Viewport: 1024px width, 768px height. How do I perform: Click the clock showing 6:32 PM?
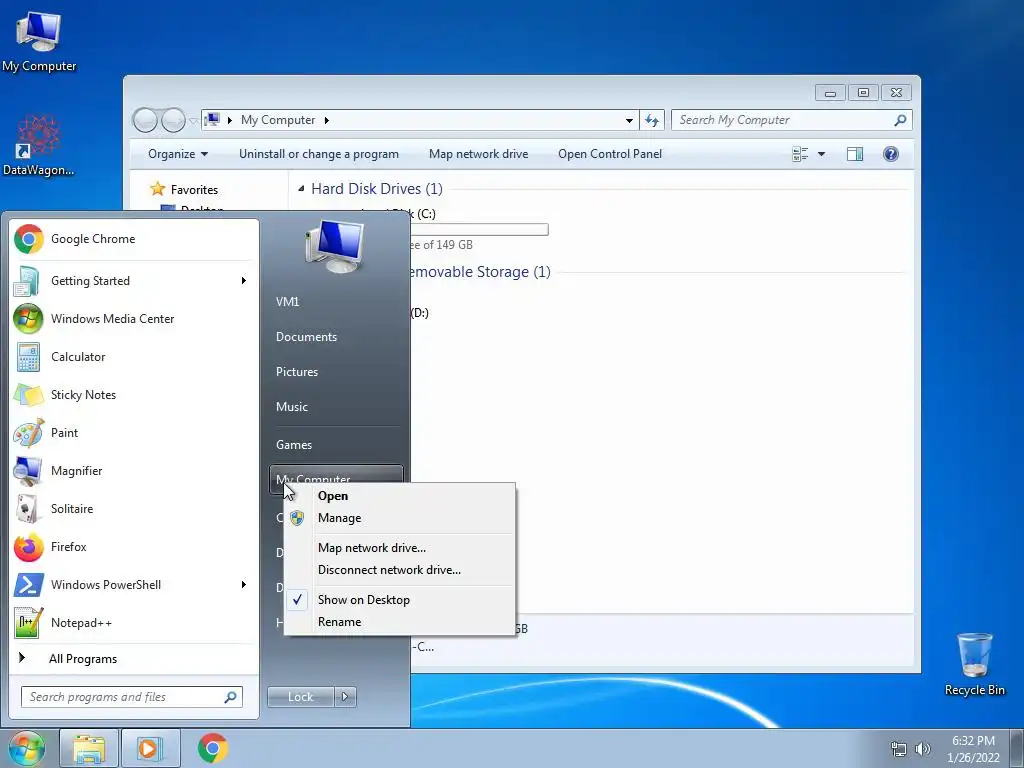point(973,741)
